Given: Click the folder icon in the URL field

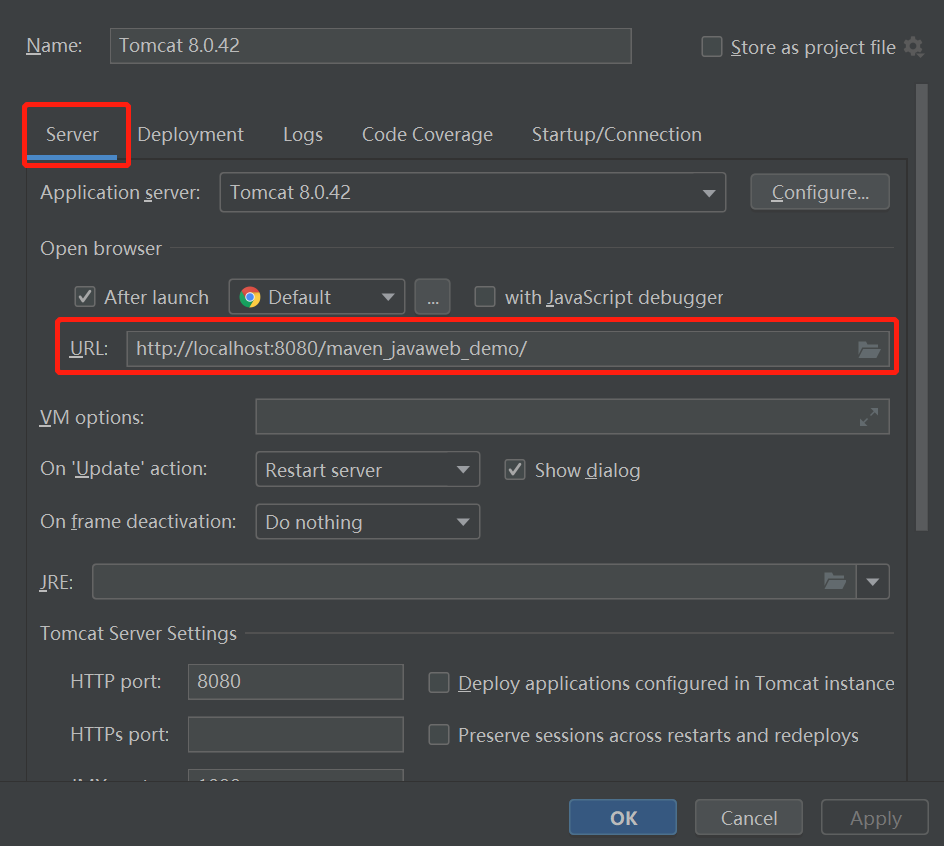Looking at the screenshot, I should [869, 349].
